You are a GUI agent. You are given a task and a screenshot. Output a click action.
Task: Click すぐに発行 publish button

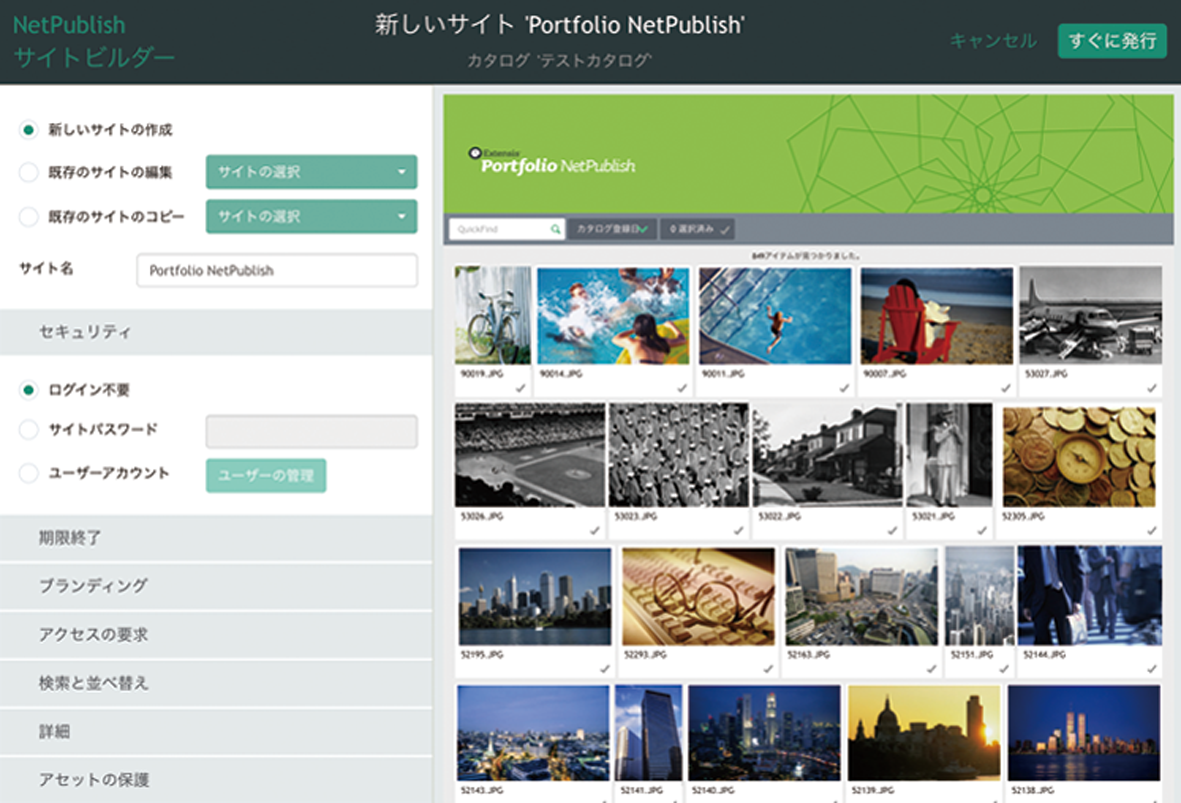point(1112,41)
